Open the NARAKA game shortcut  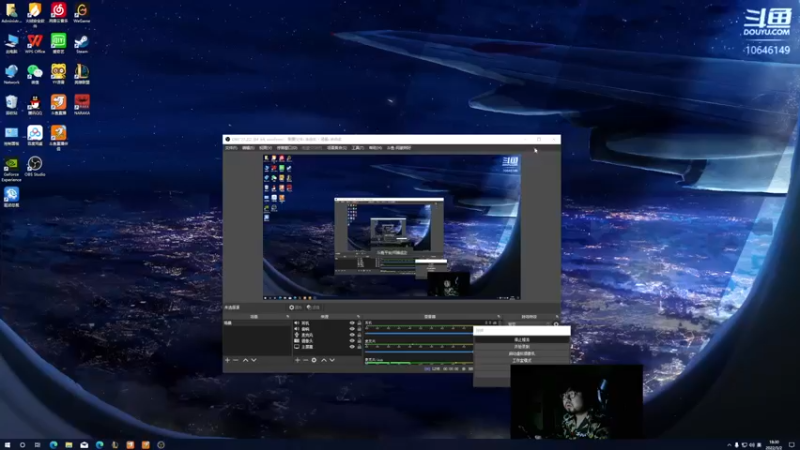[x=82, y=105]
